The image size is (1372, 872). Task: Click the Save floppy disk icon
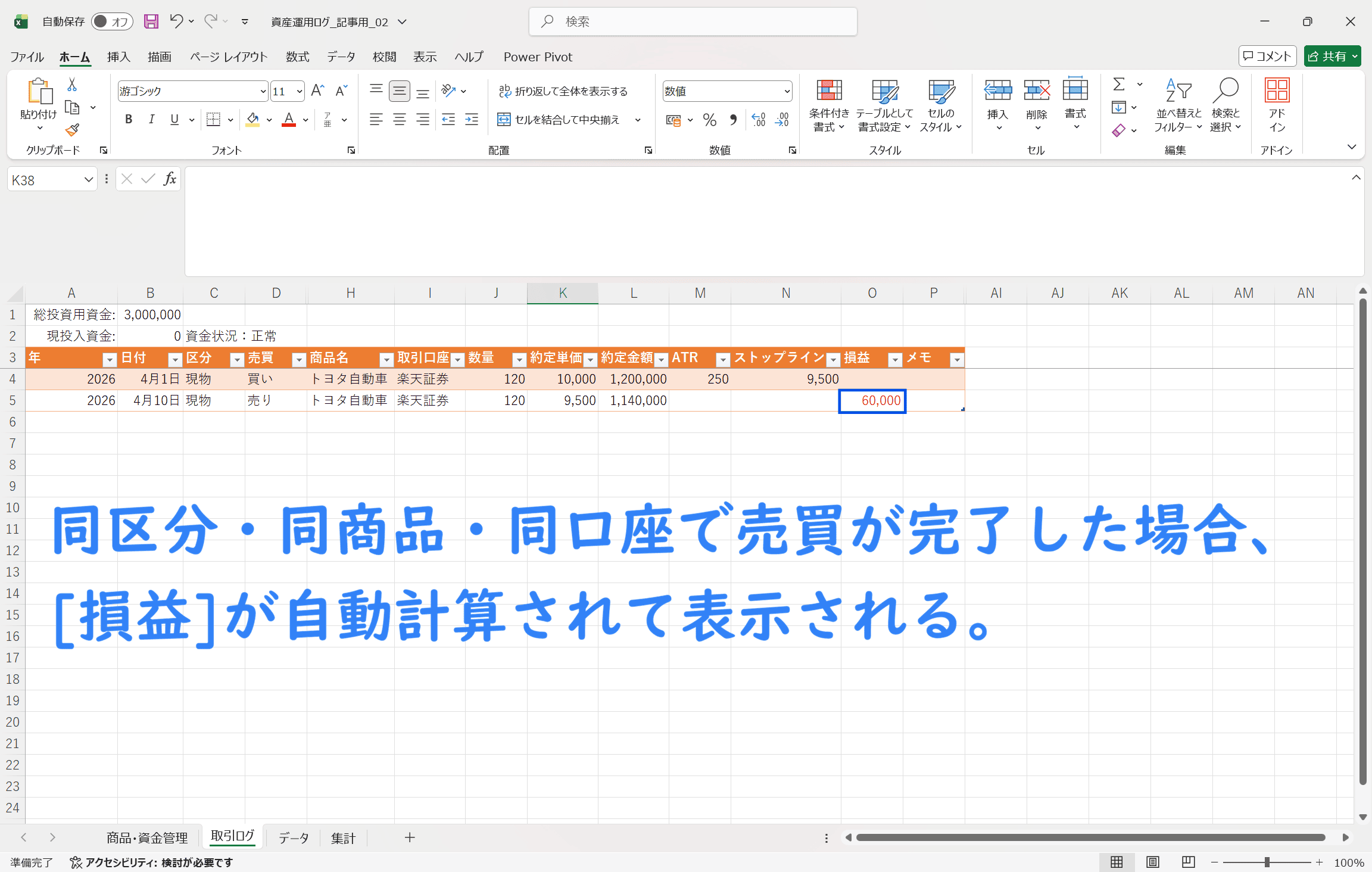click(151, 22)
